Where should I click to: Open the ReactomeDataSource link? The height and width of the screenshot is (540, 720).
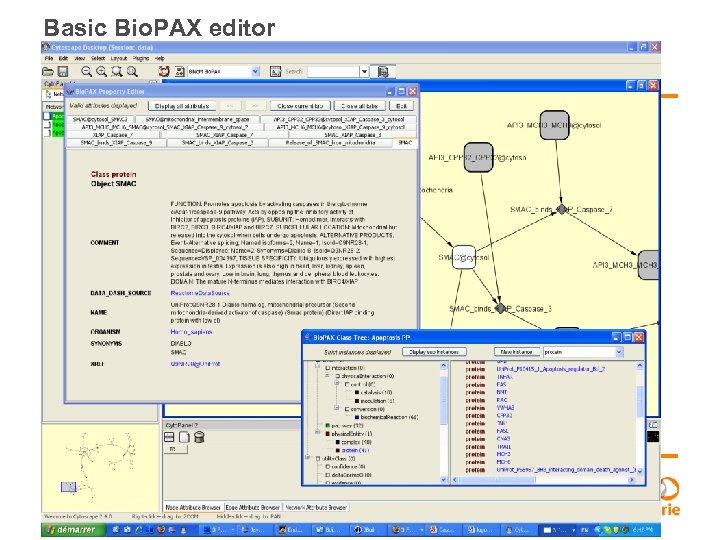point(200,293)
